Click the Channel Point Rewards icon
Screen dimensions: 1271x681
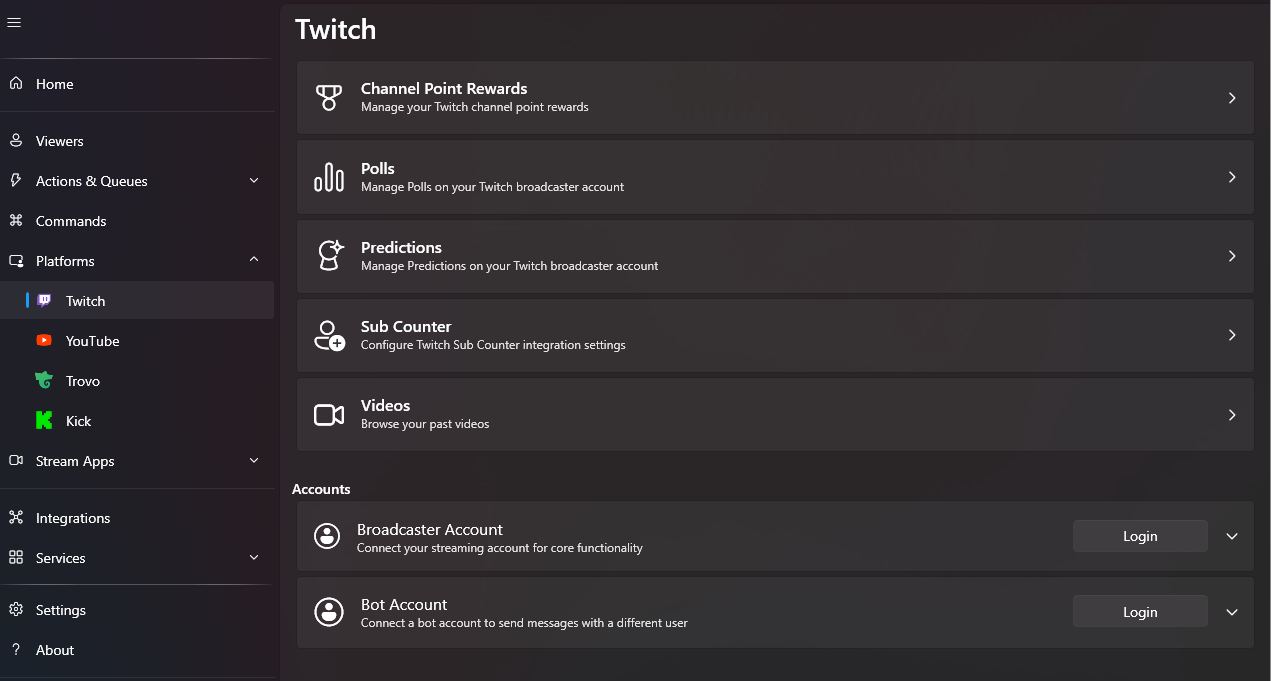click(329, 97)
